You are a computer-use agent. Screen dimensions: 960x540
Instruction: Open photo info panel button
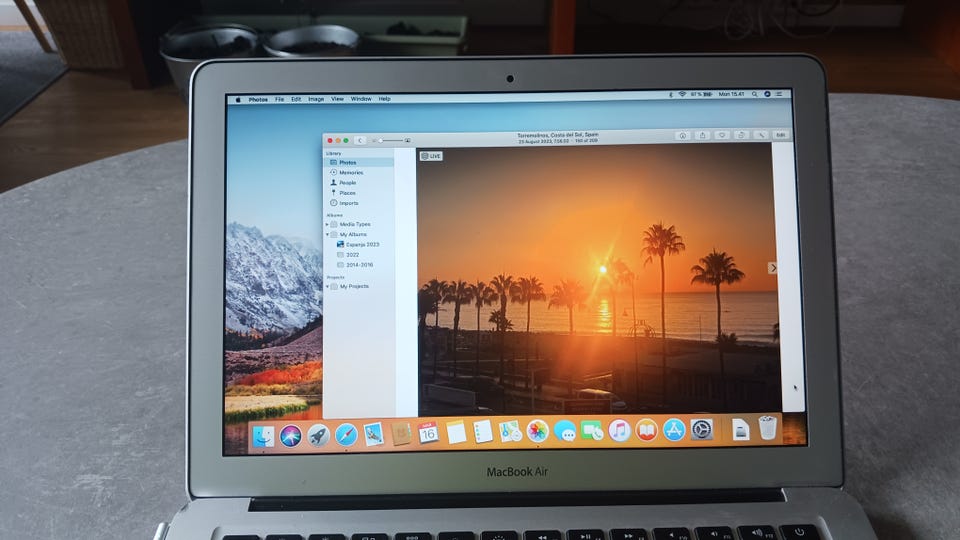683,135
